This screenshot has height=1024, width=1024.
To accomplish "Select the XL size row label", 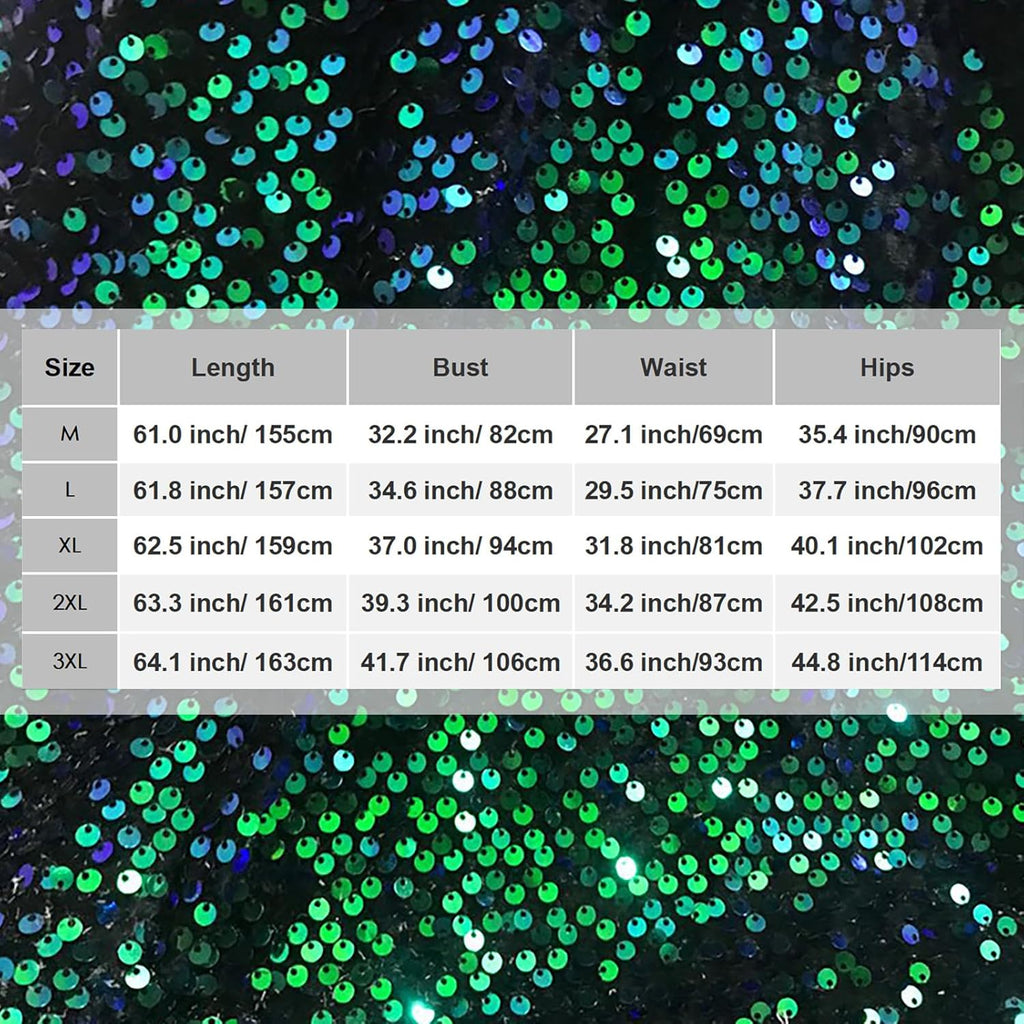I will 70,546.
